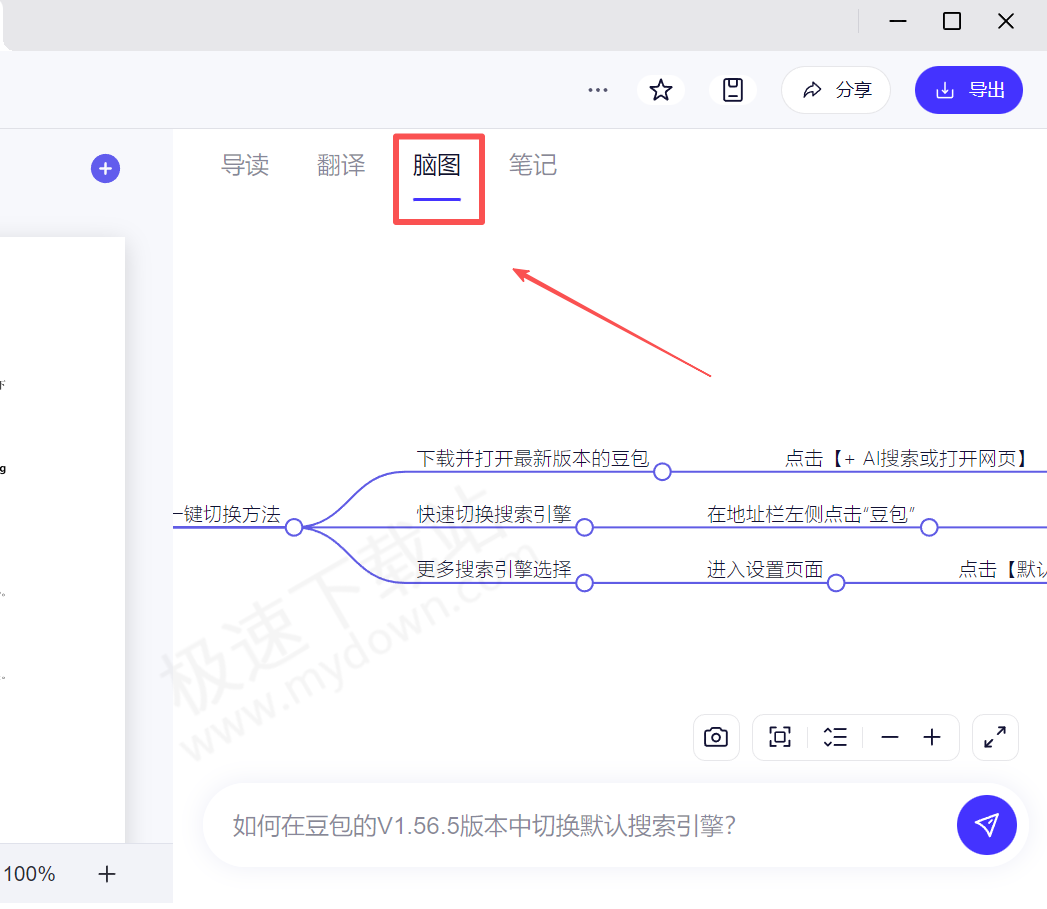Zoom out using the minus icon
Viewport: 1047px width, 909px height.
click(889, 737)
